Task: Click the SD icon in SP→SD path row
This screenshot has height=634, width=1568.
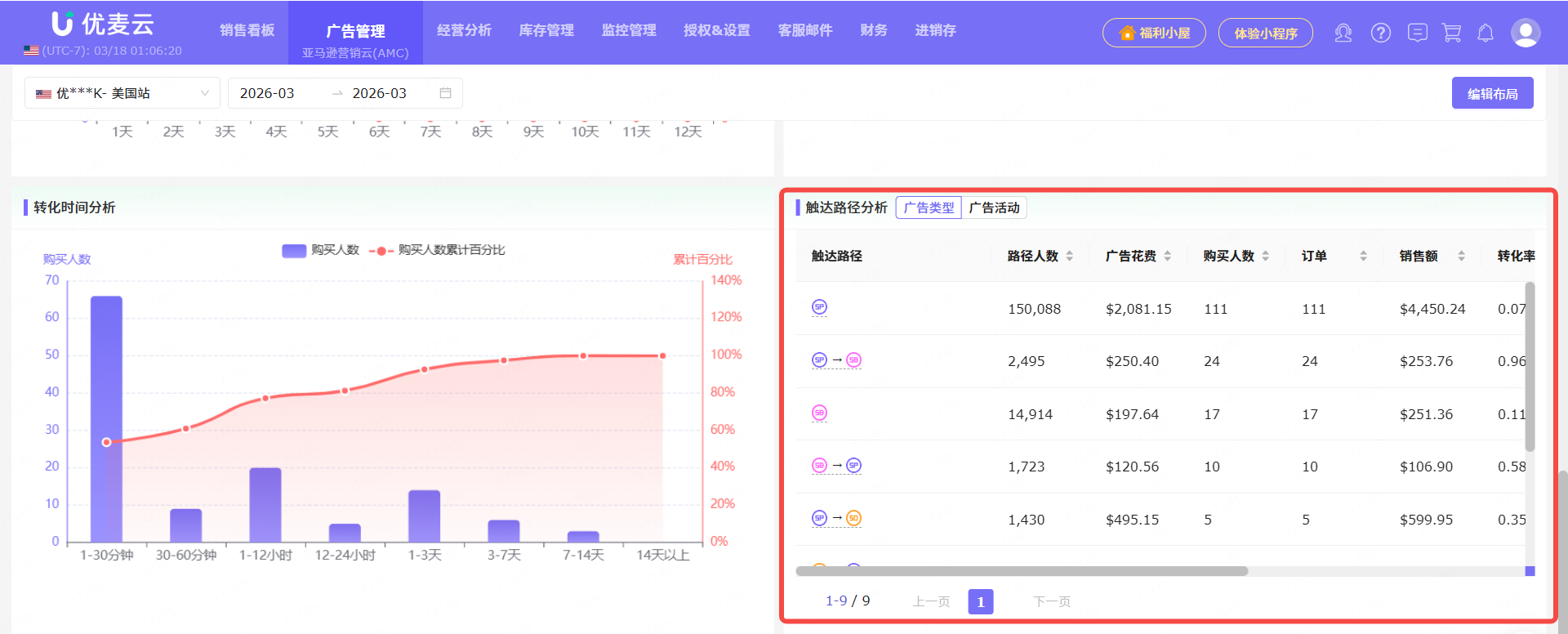Action: [x=853, y=518]
